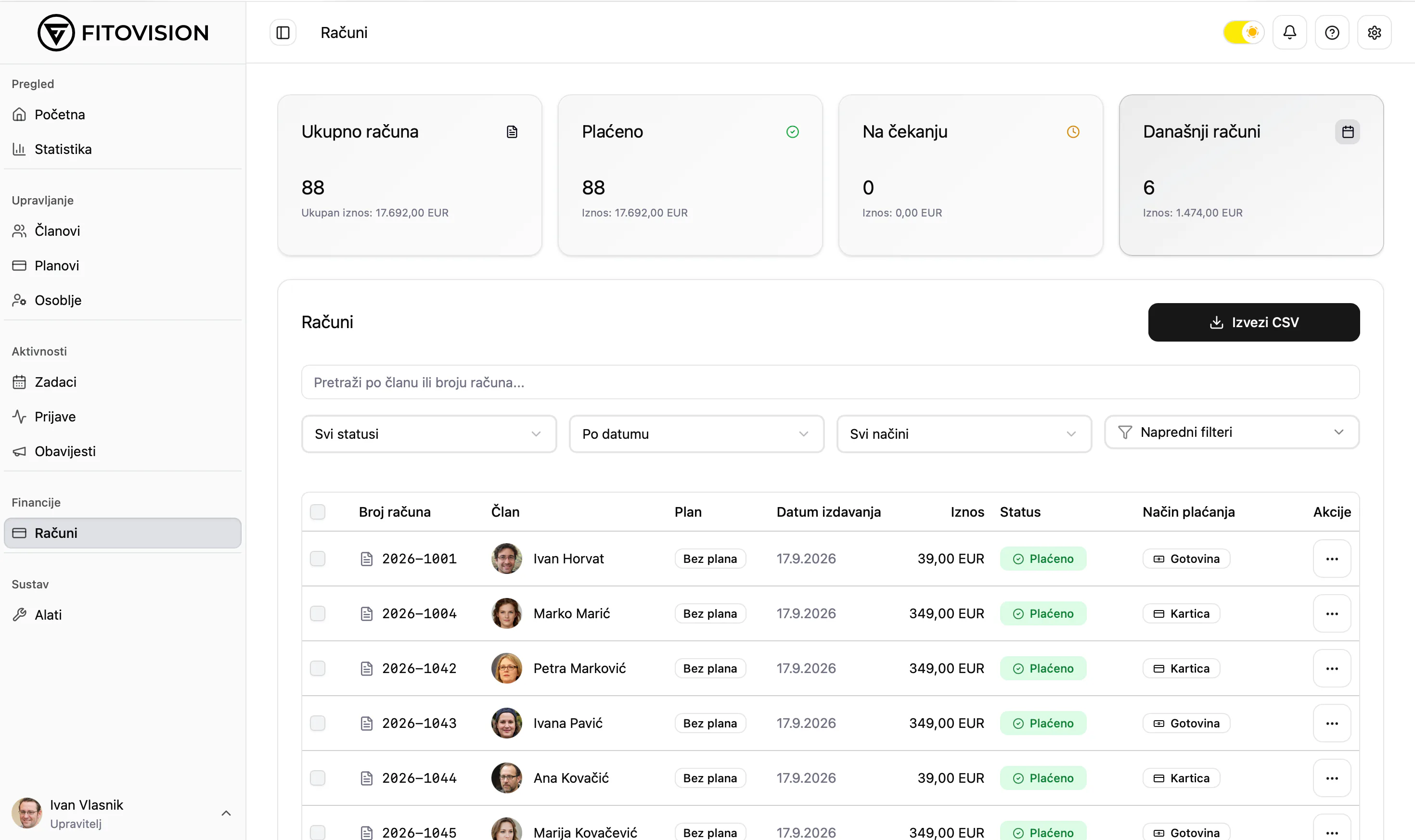This screenshot has width=1415, height=840.
Task: Click Kartica badge for Petra Marković
Action: (x=1181, y=669)
